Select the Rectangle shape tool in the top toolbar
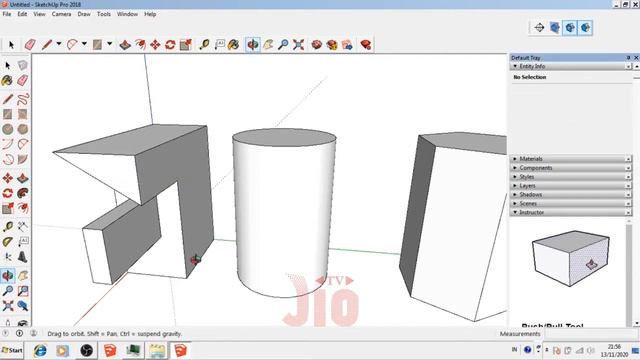The image size is (640, 360). [97, 44]
